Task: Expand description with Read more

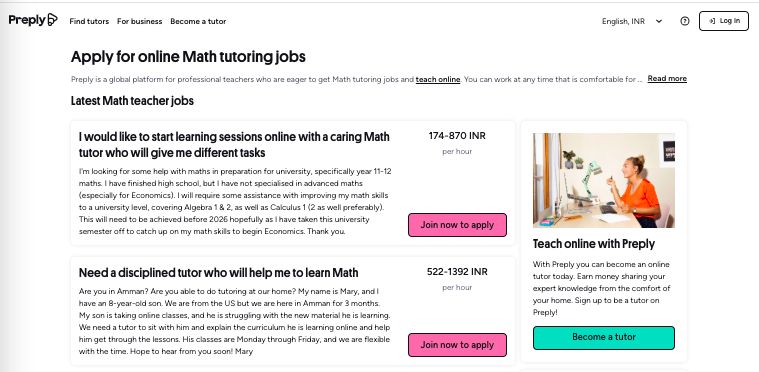Action: [667, 79]
